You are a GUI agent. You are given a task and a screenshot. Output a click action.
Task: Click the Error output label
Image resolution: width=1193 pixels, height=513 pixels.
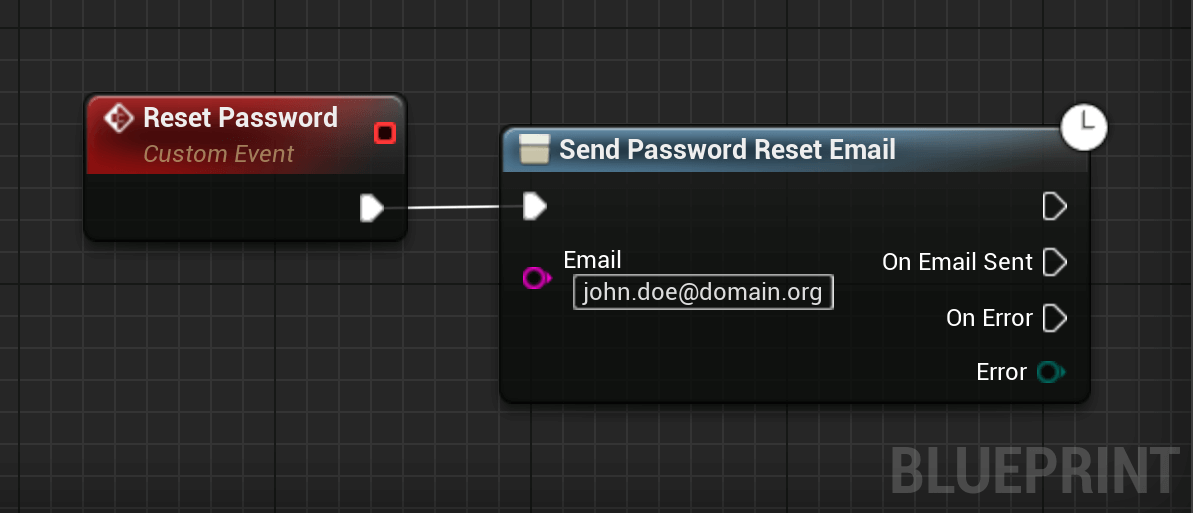1001,372
